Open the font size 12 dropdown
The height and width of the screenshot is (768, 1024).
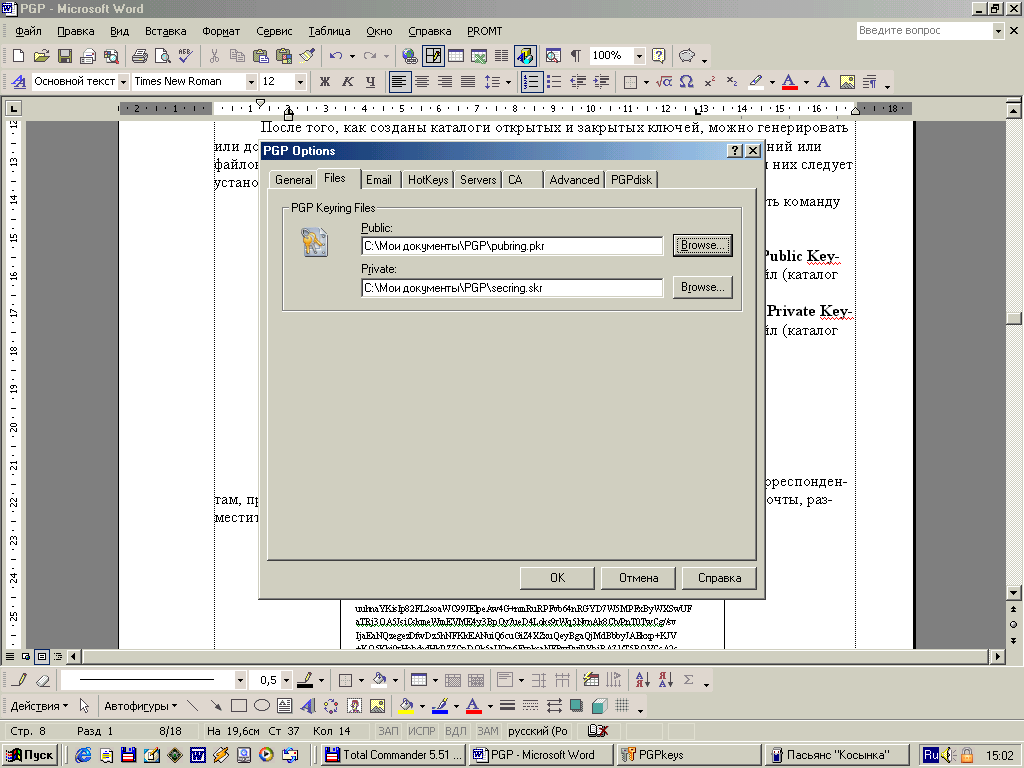300,82
